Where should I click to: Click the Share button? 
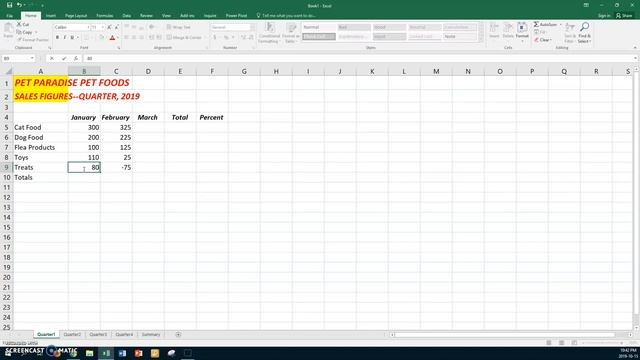(624, 16)
